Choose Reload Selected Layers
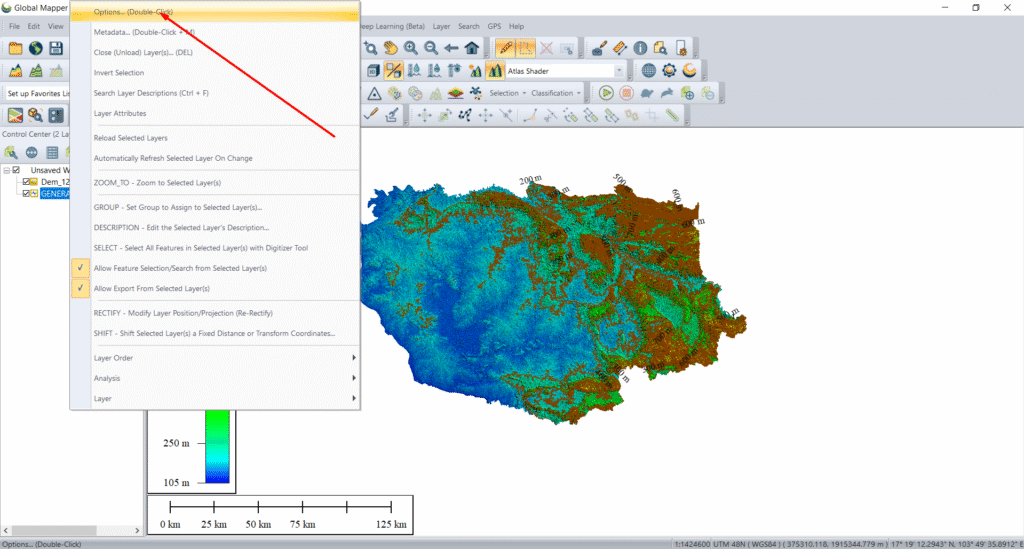Viewport: 1024px width, 549px height. point(215,138)
